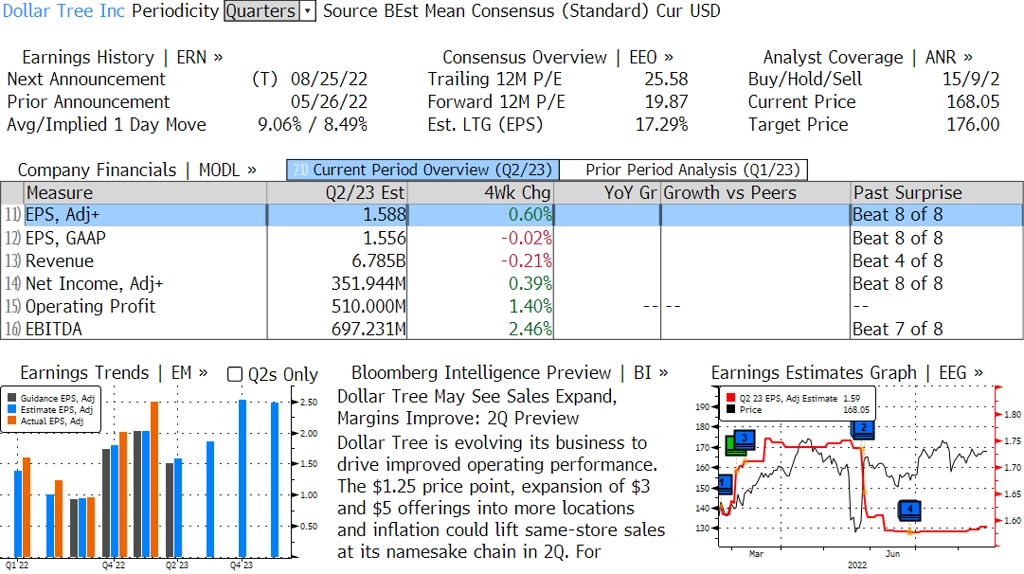
Task: Open Company Financials MODL link
Action: 136,170
